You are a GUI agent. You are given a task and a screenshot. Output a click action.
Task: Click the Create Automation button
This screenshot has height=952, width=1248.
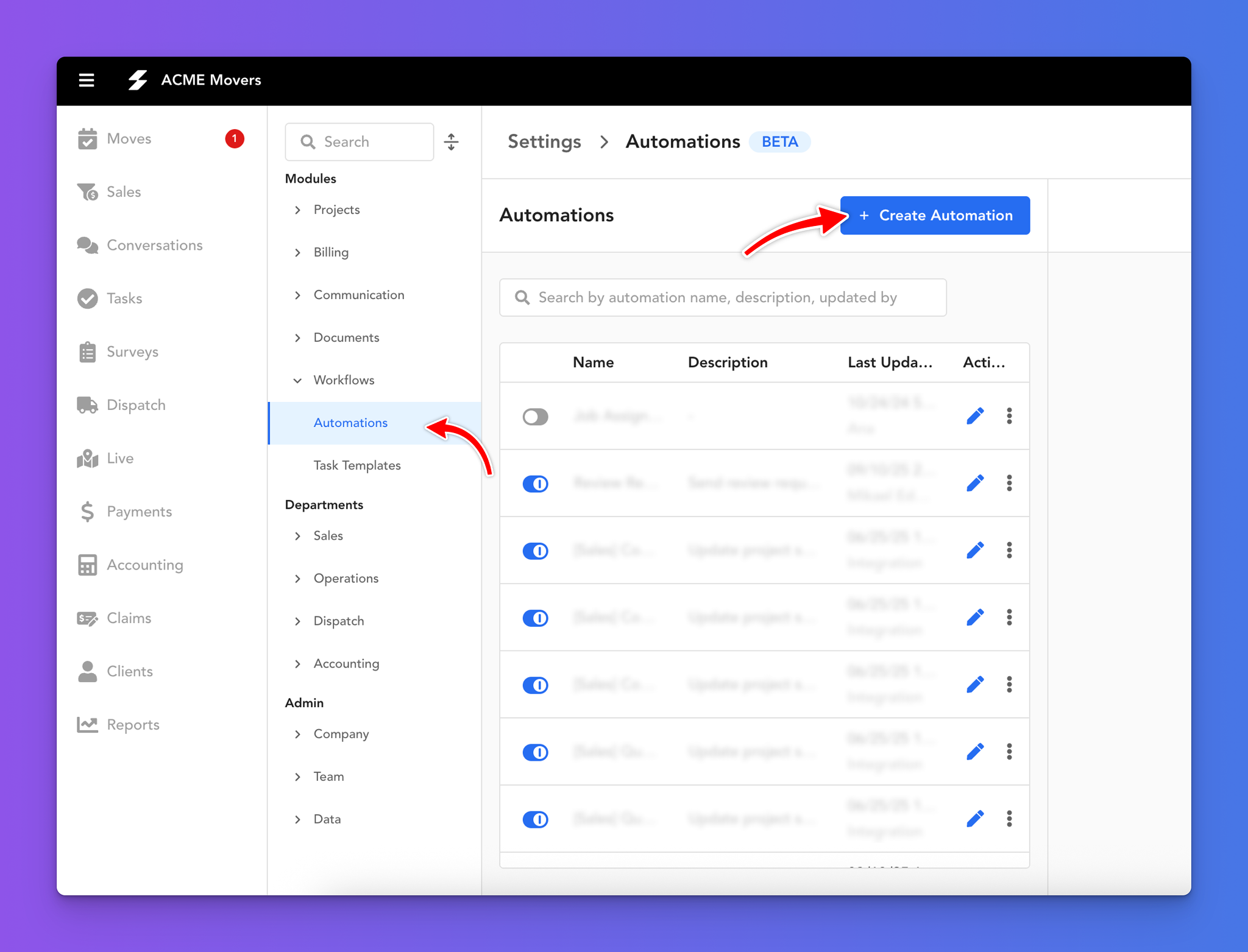(x=935, y=216)
